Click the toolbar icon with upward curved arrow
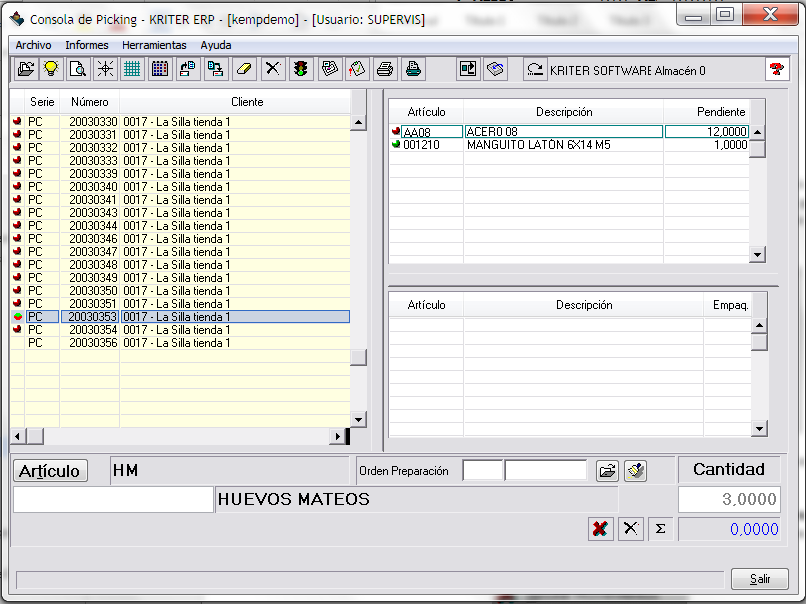The width and height of the screenshot is (806, 604). [x=188, y=69]
